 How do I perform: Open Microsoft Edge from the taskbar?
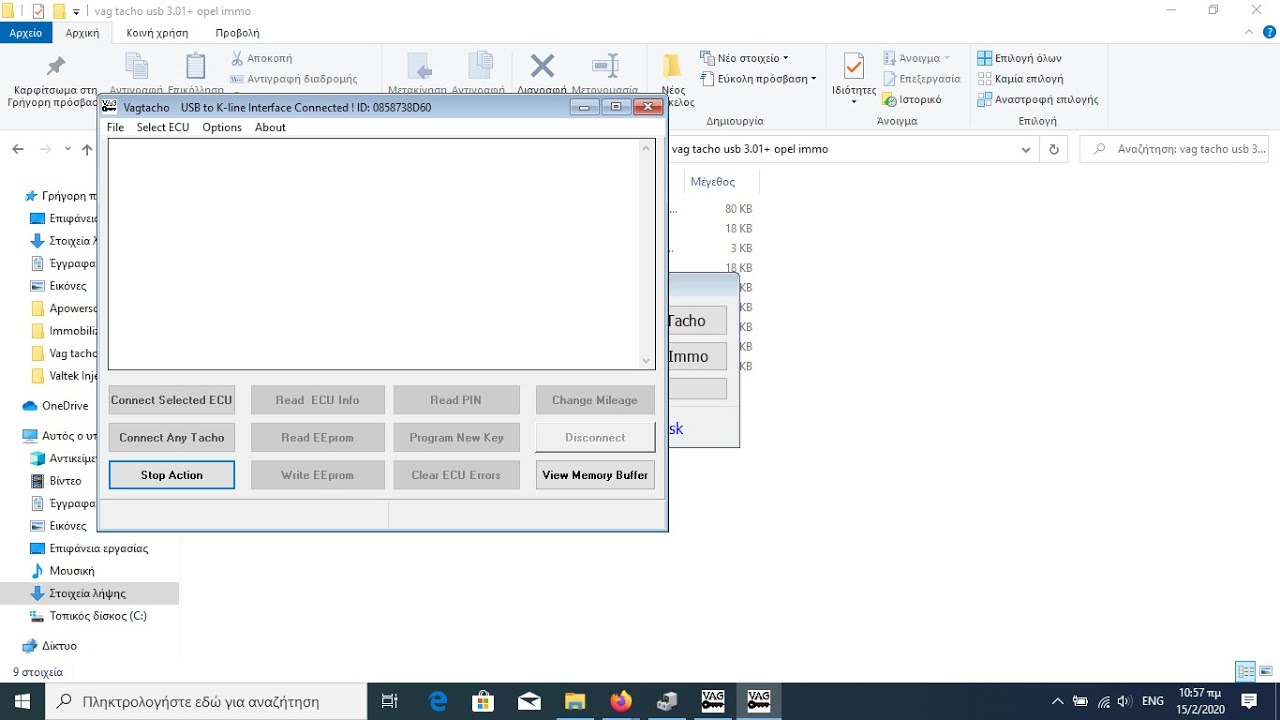pos(438,702)
